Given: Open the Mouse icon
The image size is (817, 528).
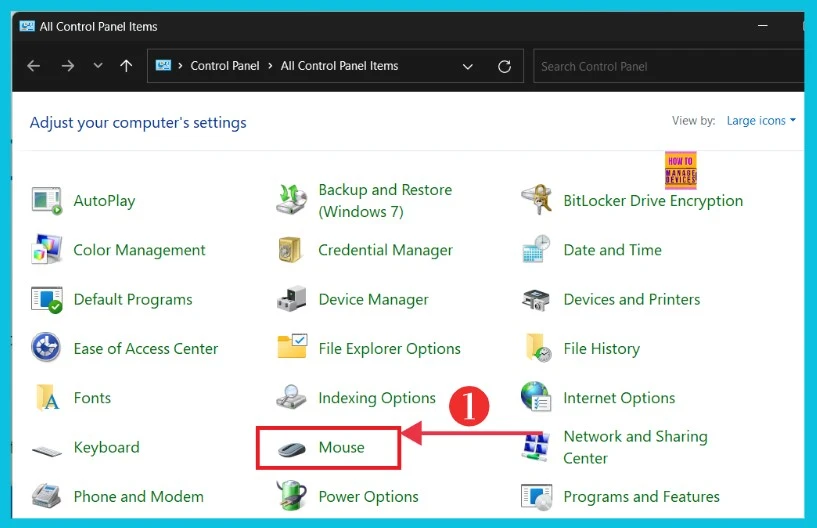Looking at the screenshot, I should pyautogui.click(x=292, y=449).
